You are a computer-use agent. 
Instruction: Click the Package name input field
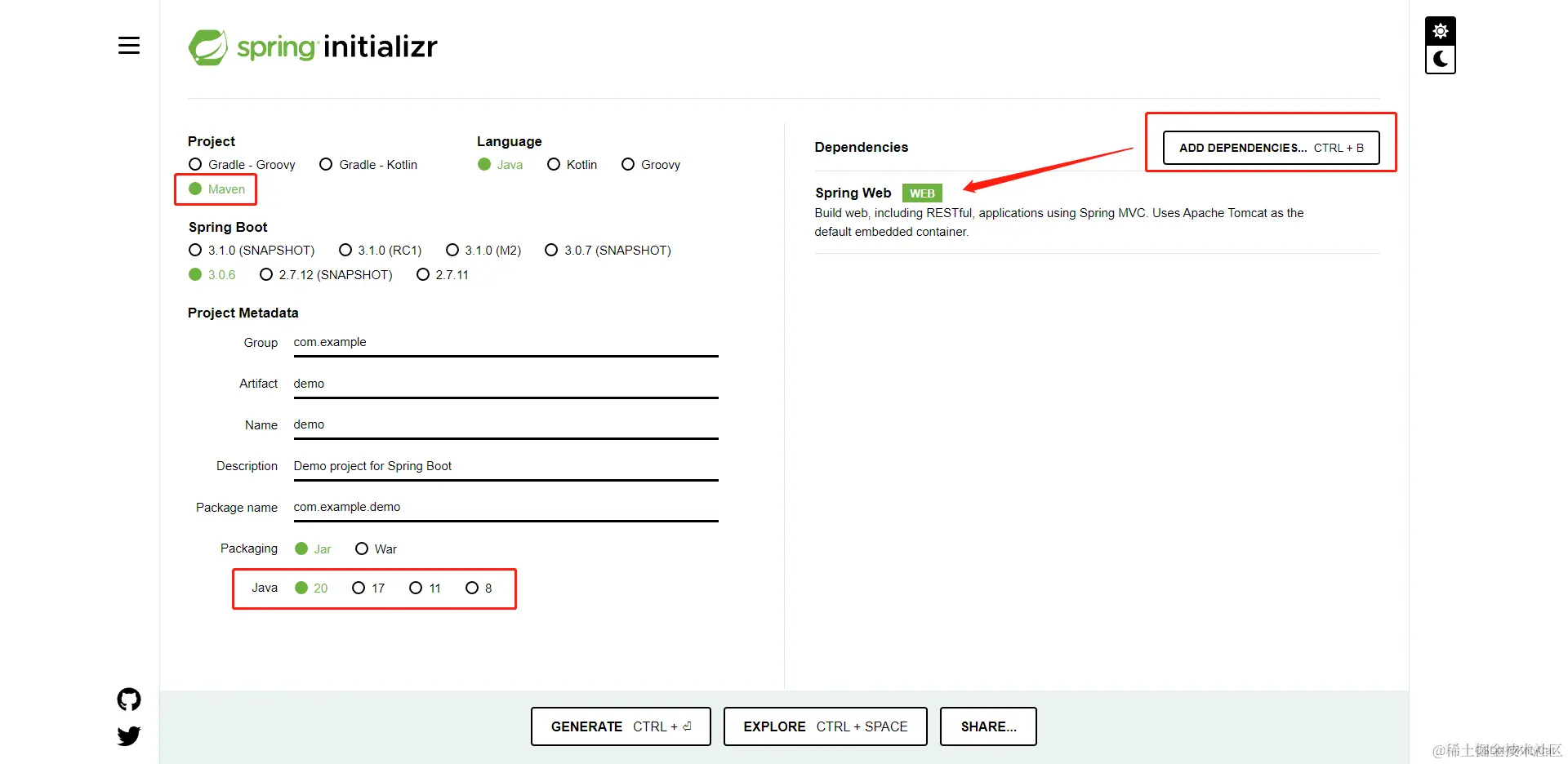point(506,508)
